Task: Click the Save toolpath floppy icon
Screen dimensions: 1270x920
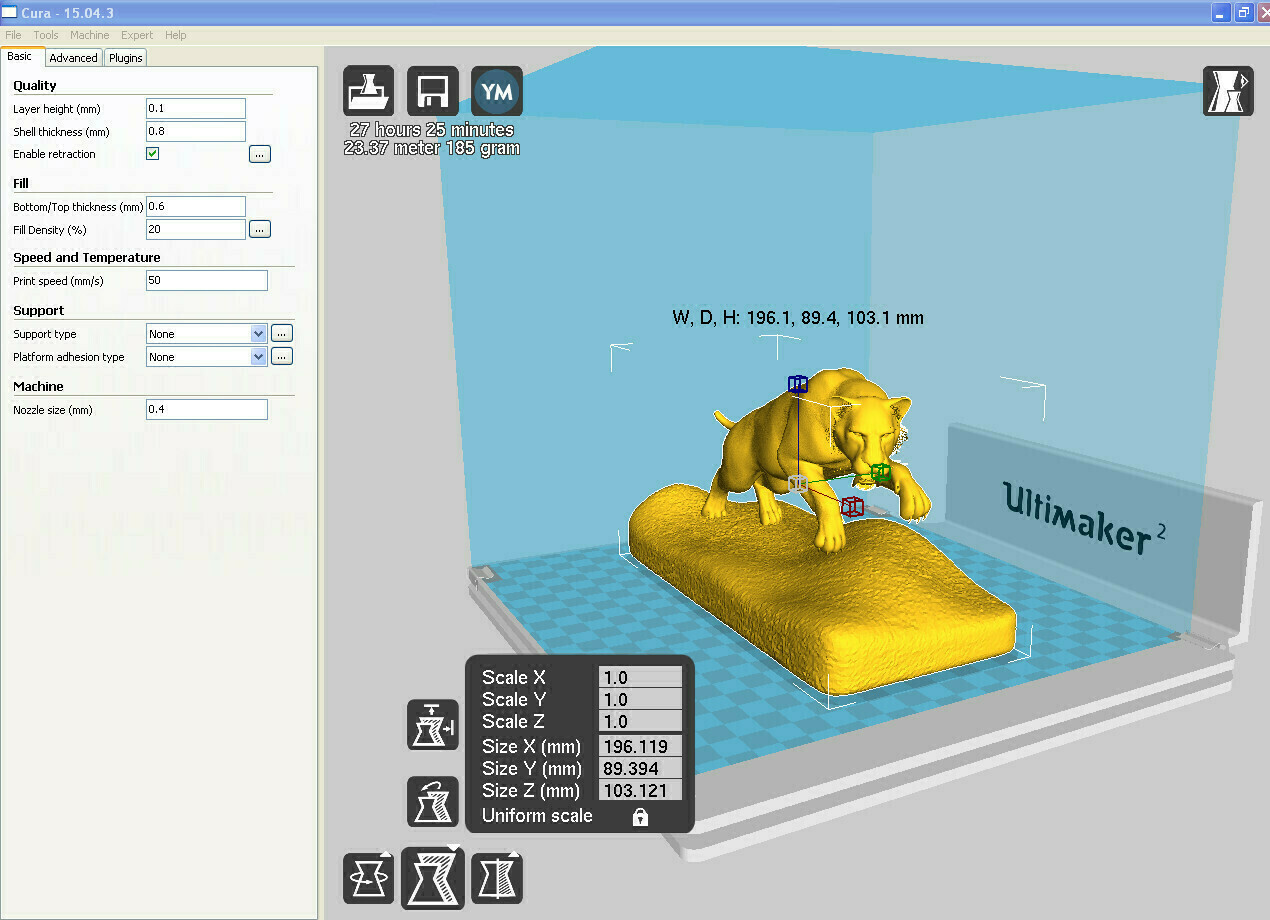Action: (433, 92)
